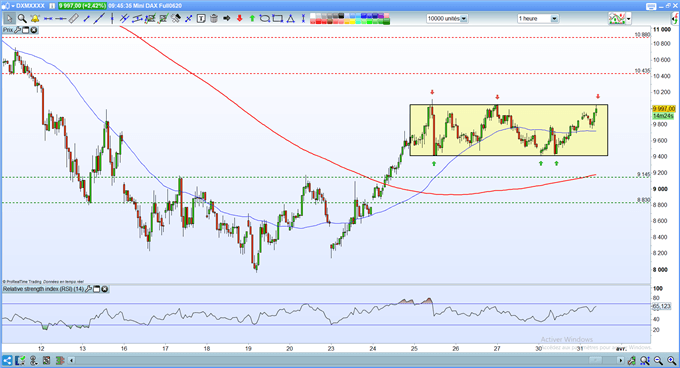Select the green up arrow tool
Screen dimensions: 680x368
(x=252, y=18)
